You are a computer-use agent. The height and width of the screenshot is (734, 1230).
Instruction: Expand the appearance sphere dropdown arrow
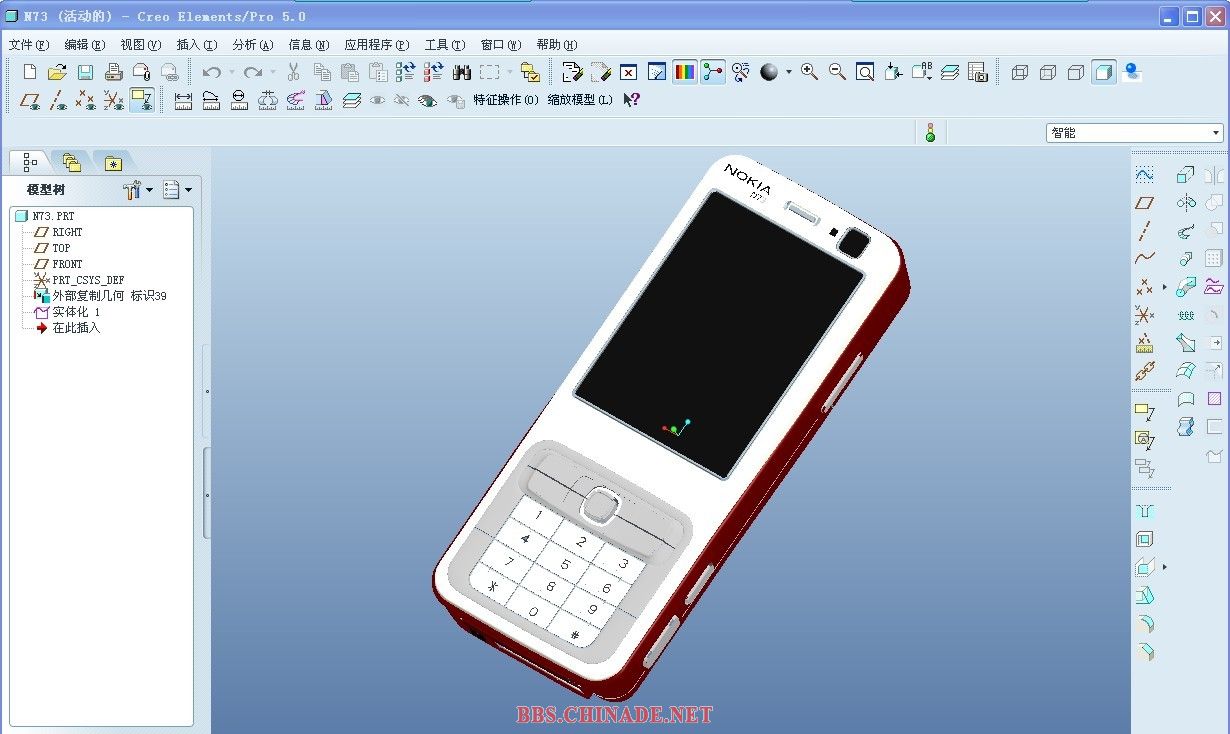789,72
